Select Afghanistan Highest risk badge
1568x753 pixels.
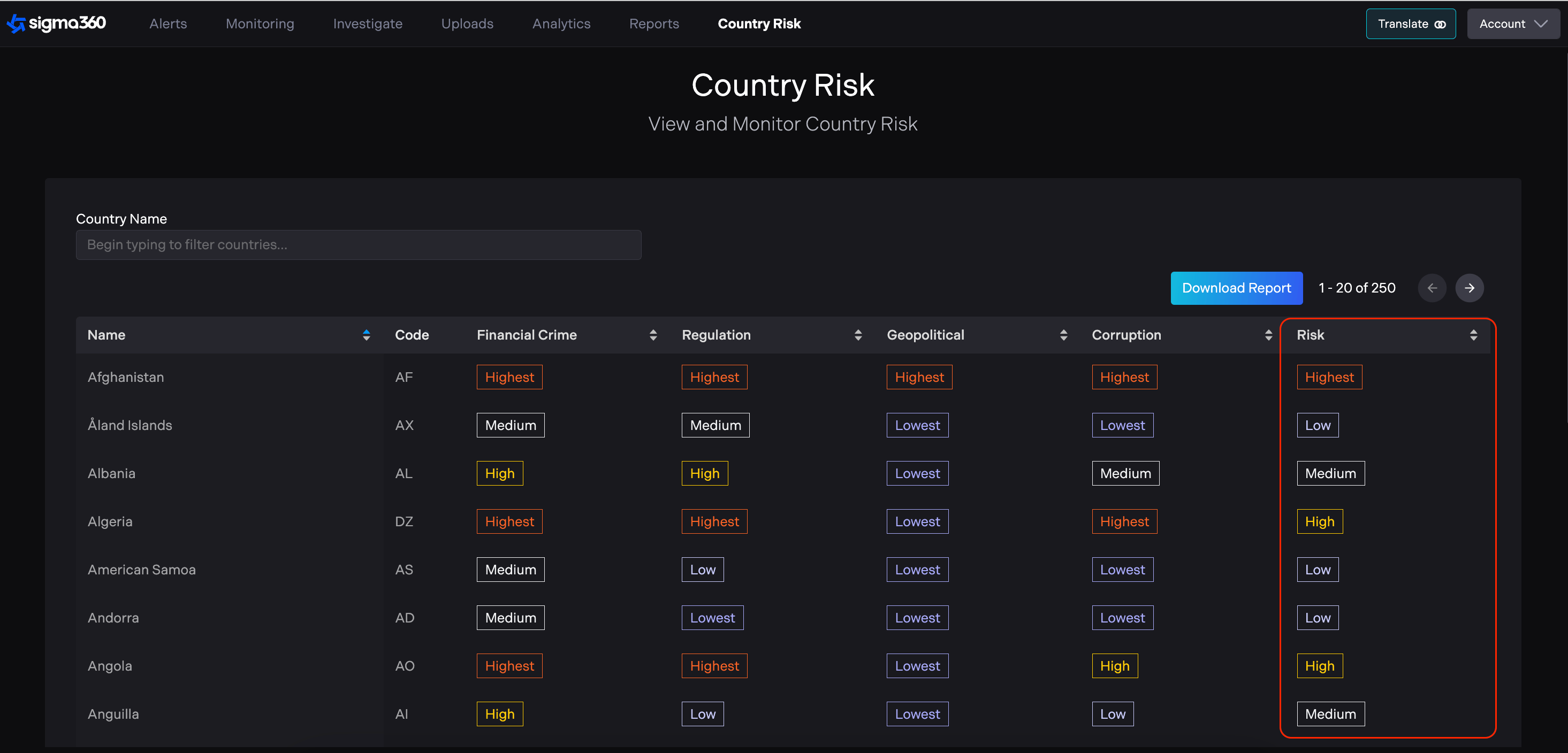point(1329,377)
